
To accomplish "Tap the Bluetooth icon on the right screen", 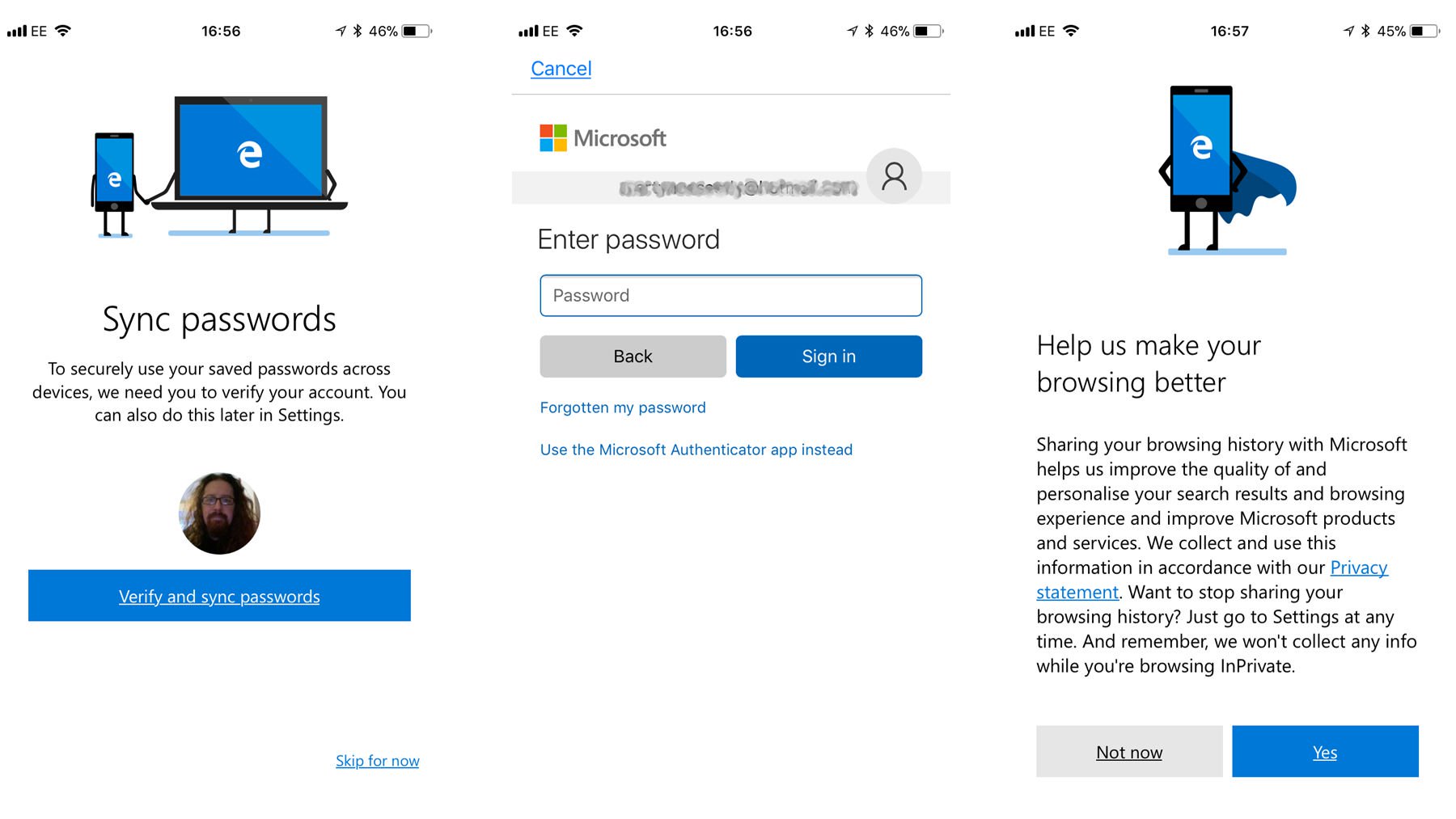I will tap(1365, 31).
